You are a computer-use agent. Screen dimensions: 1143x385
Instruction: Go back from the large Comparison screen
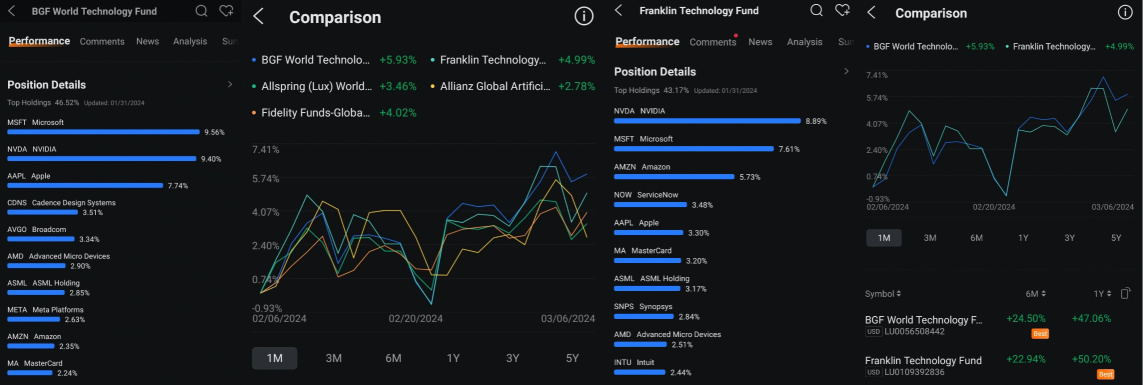tap(258, 17)
